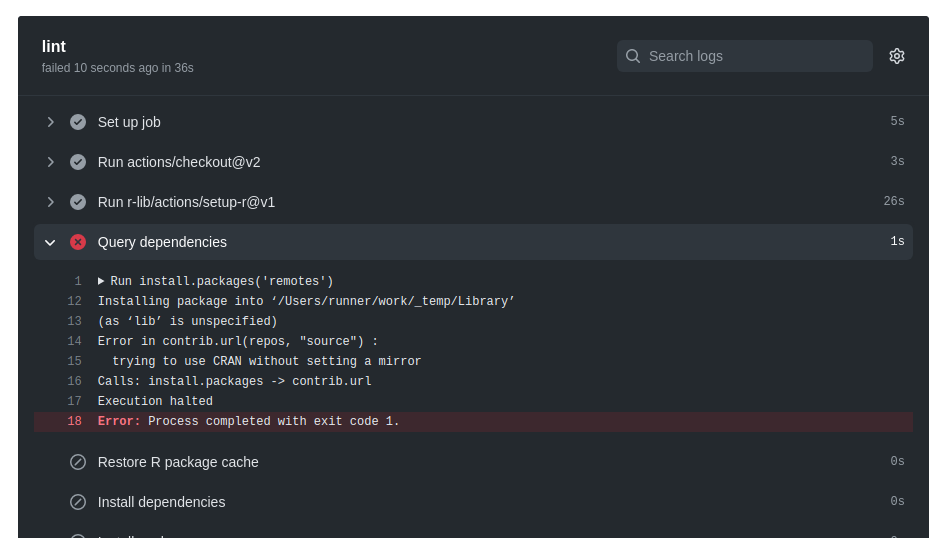Click the 26s duration of setup-r@v1
The height and width of the screenshot is (538, 941).
(x=894, y=201)
